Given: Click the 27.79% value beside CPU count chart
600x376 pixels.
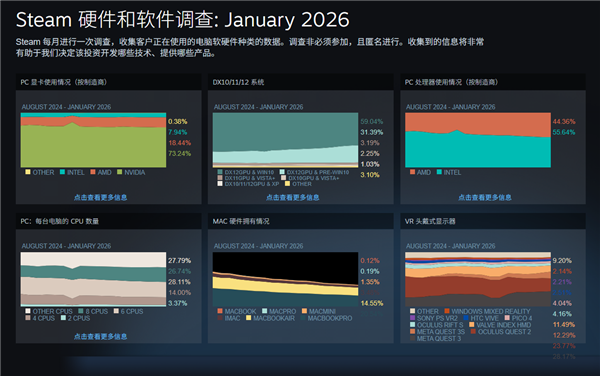Looking at the screenshot, I should pyautogui.click(x=179, y=260).
